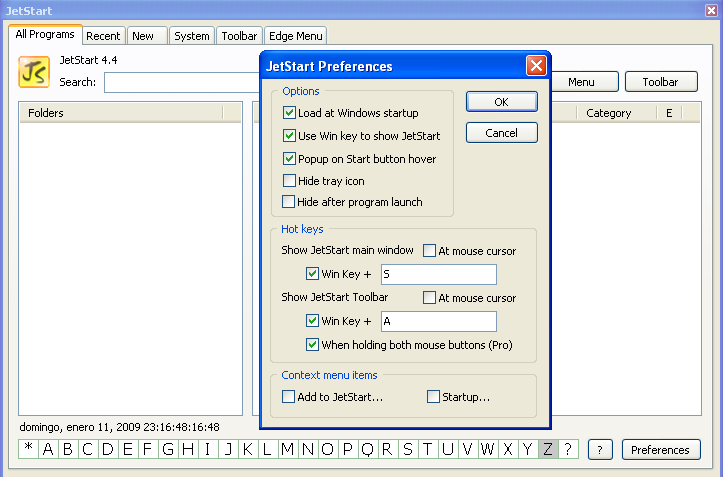Close the JetStart Preferences dialog
The height and width of the screenshot is (477, 723).
[536, 66]
